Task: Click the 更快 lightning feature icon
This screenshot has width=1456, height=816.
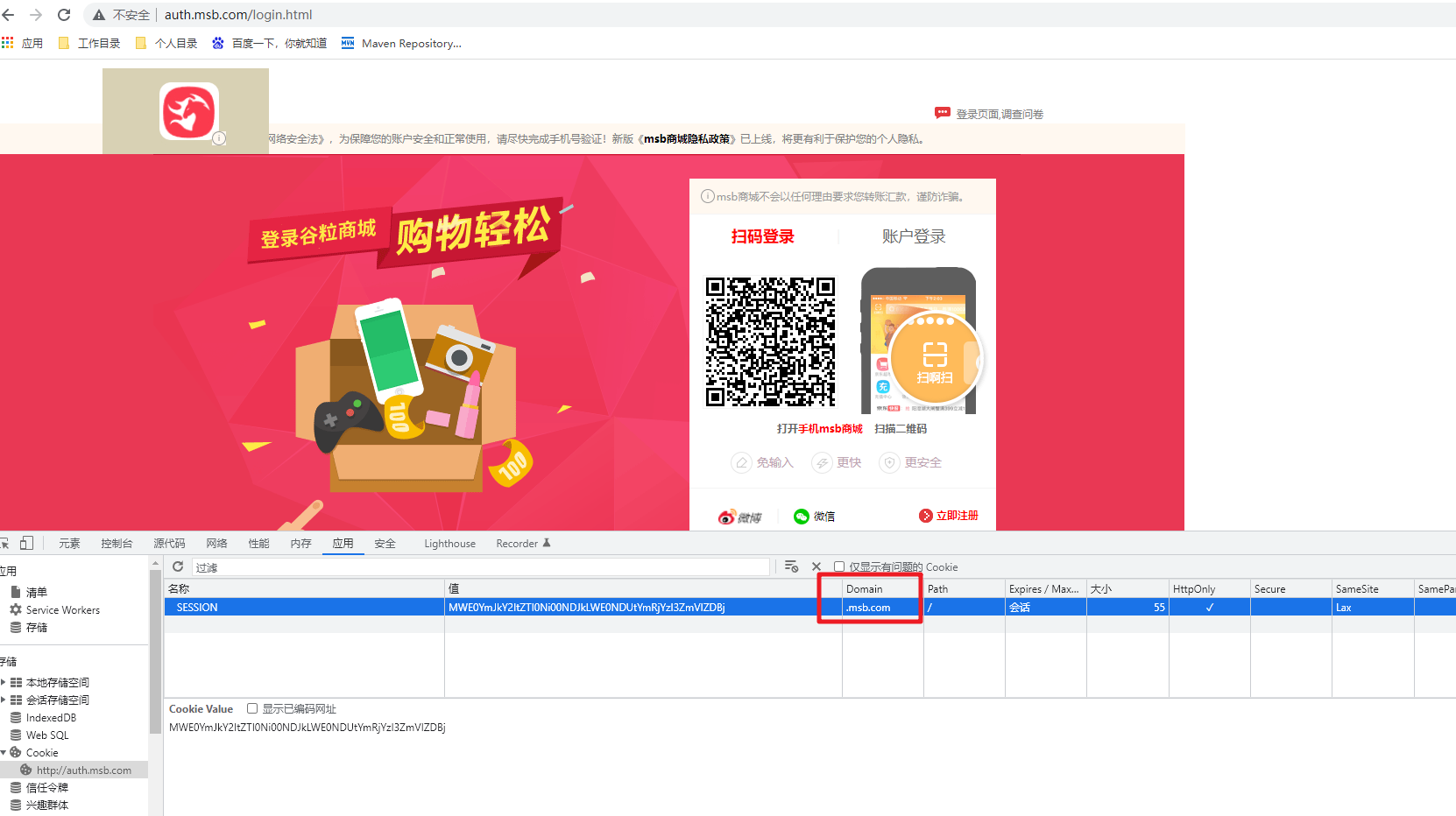Action: (x=822, y=462)
